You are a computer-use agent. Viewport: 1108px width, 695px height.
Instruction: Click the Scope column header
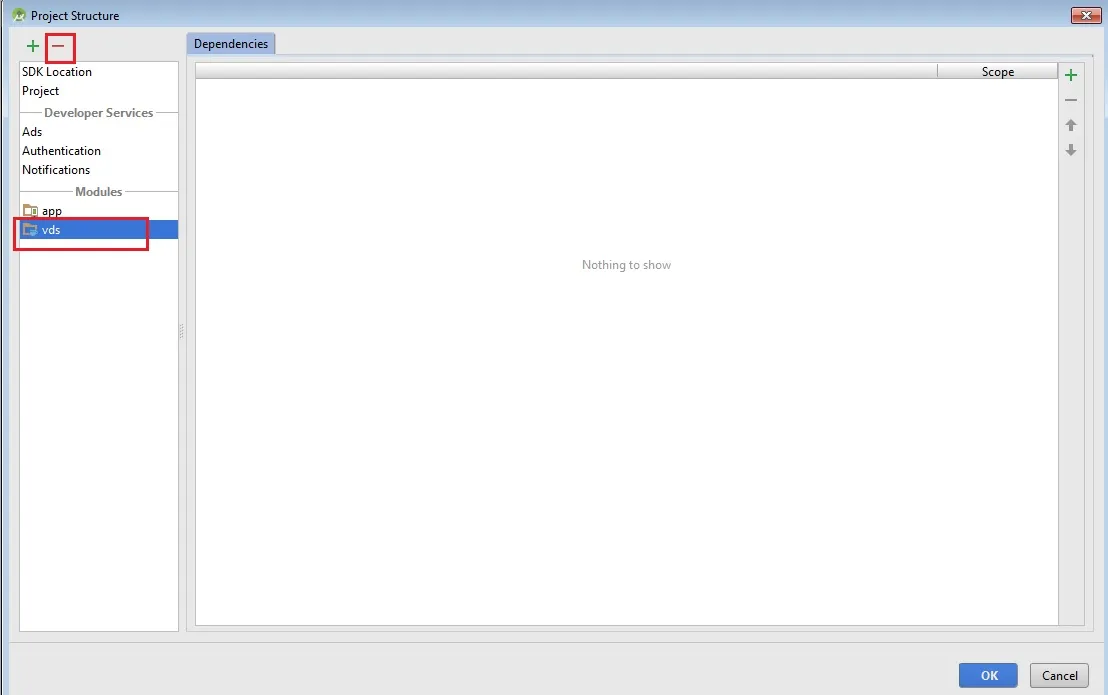pyautogui.click(x=997, y=71)
